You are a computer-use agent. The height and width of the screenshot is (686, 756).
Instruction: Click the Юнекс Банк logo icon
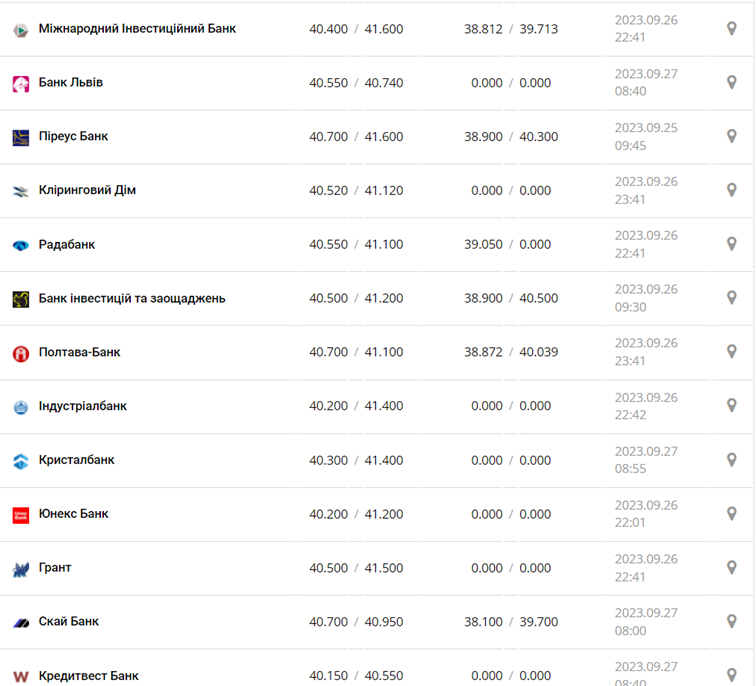point(21,515)
